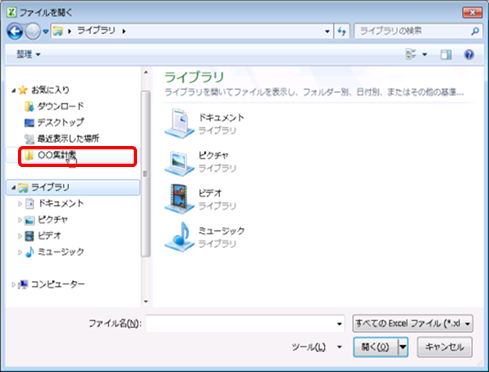Open 最近表示した場所 in favorites
The width and height of the screenshot is (489, 372).
point(68,138)
